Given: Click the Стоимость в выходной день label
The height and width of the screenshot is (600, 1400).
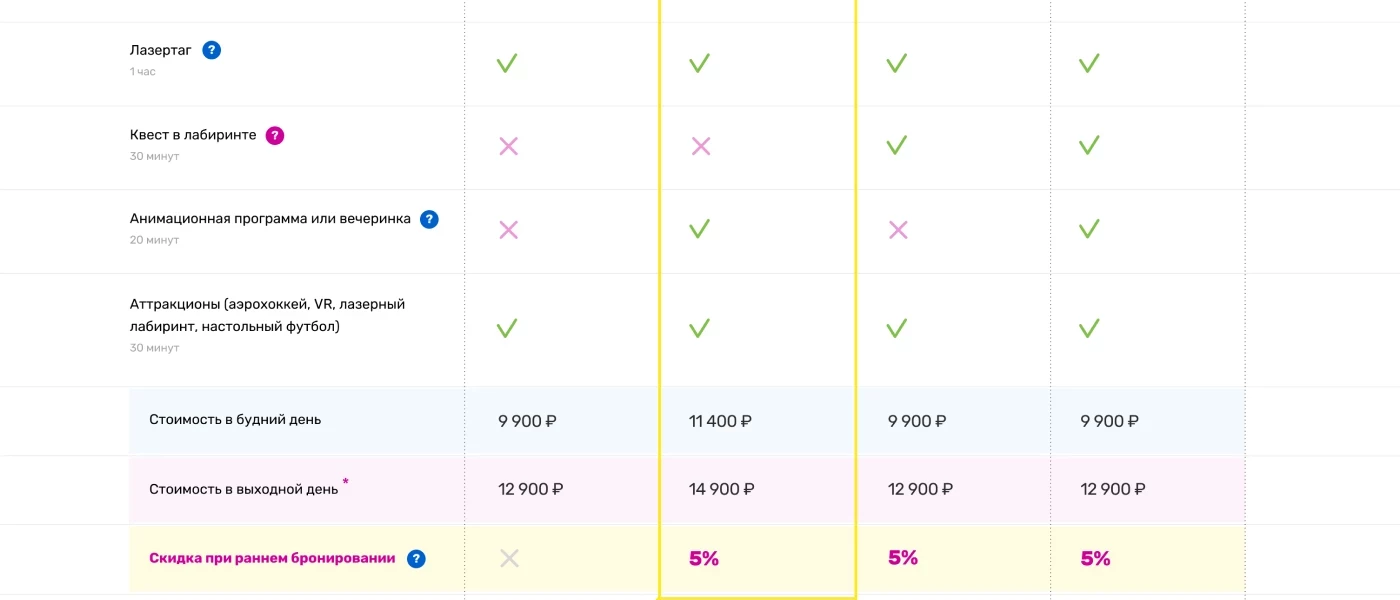Looking at the screenshot, I should 243,490.
